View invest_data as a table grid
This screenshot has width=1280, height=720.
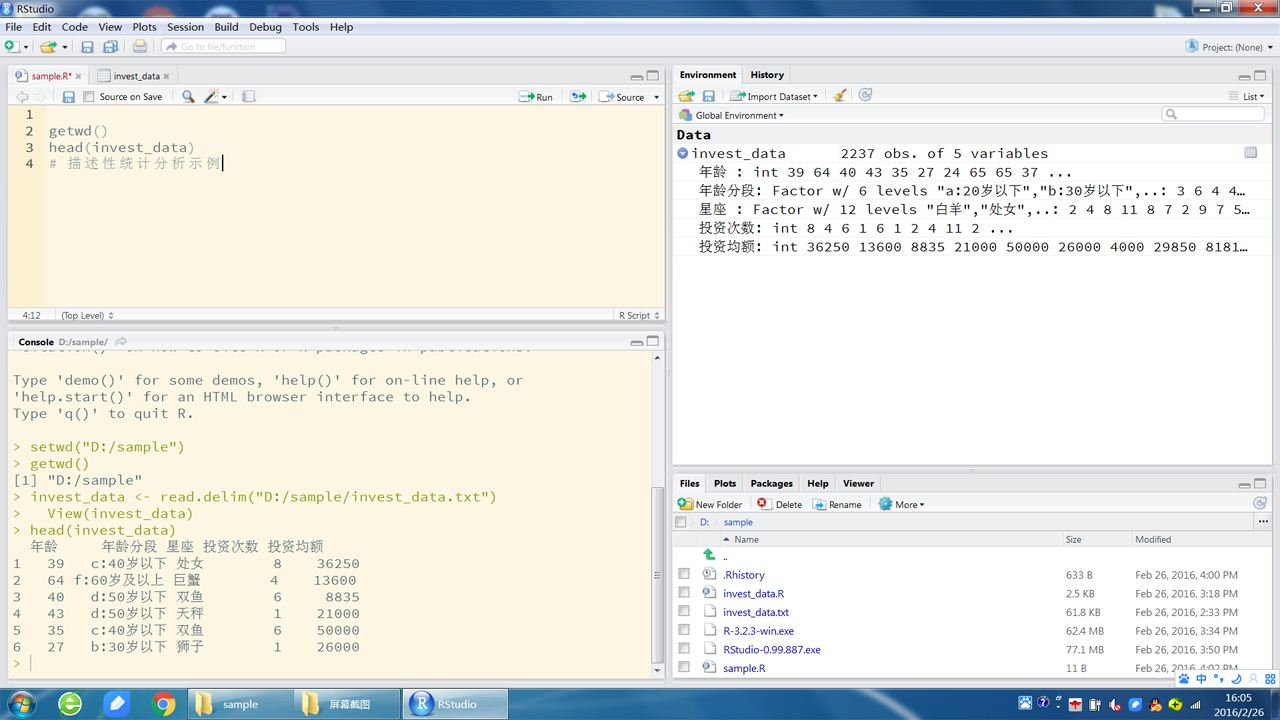tap(1250, 153)
